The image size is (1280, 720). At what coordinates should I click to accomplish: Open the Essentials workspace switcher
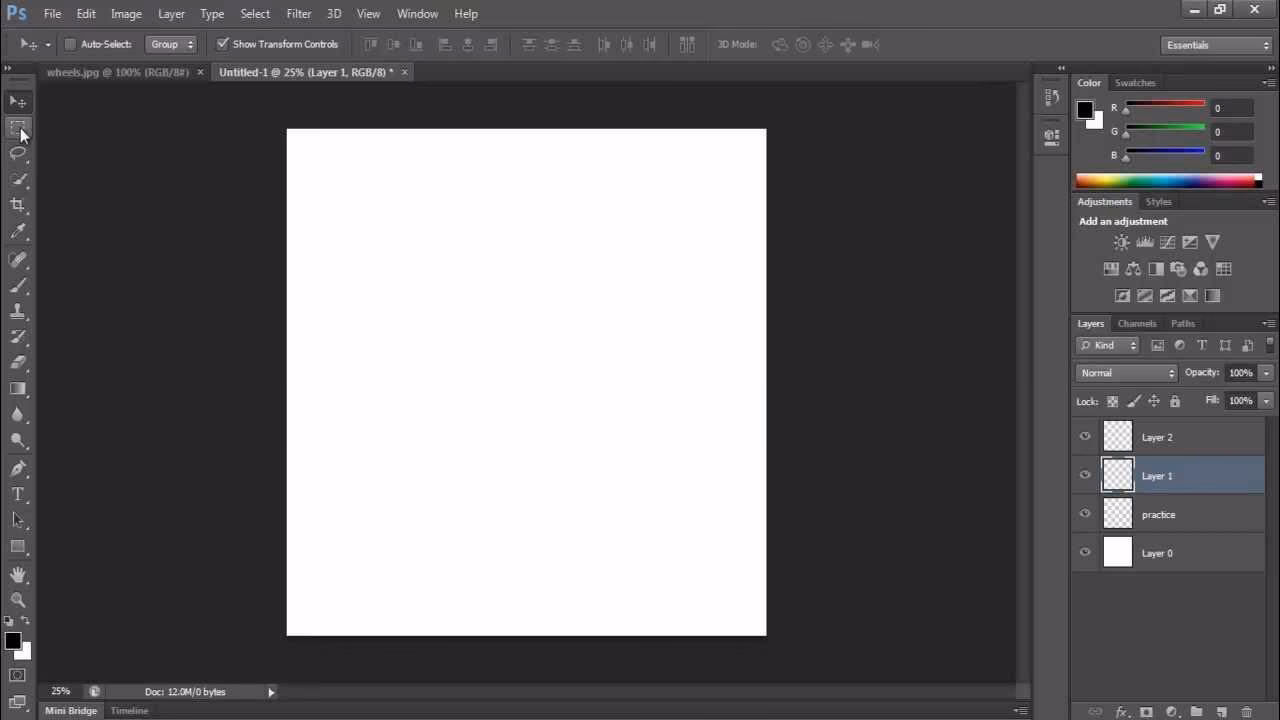pyautogui.click(x=1215, y=44)
